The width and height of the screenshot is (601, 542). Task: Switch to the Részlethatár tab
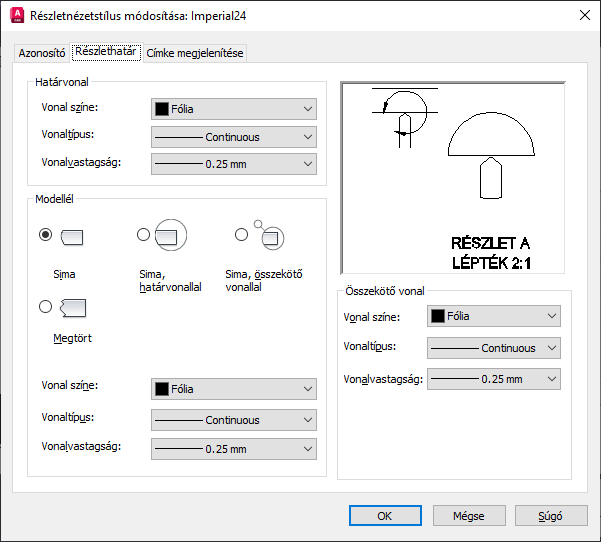click(106, 51)
